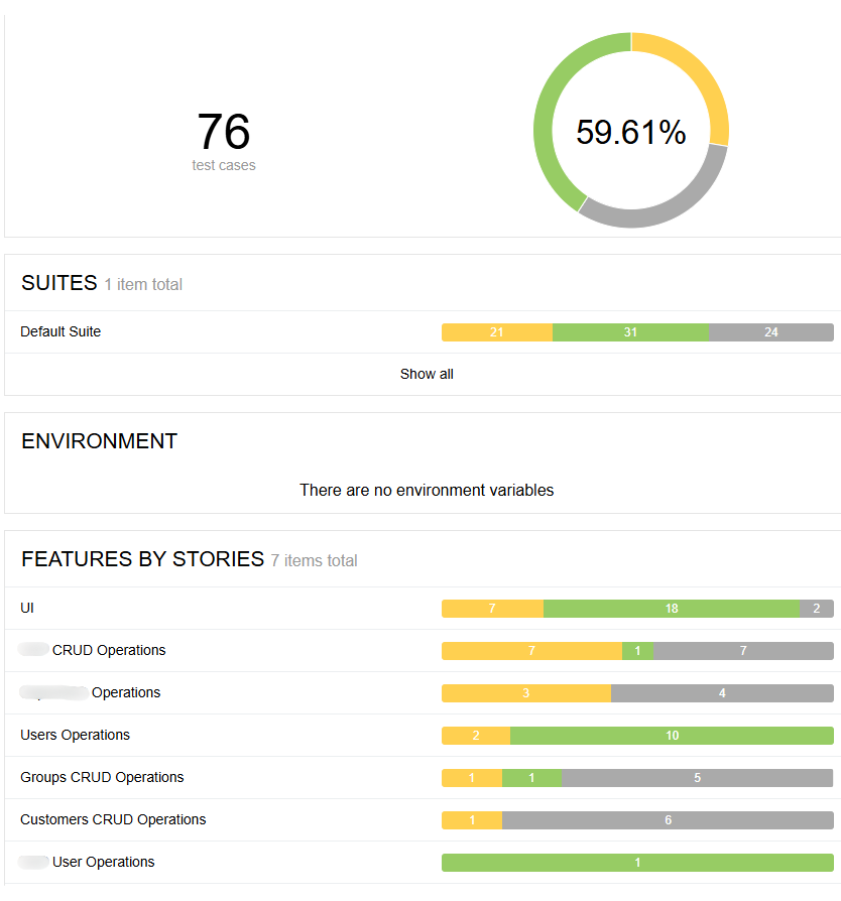
Task: Click the "Show all" link under Suites
Action: [x=427, y=374]
